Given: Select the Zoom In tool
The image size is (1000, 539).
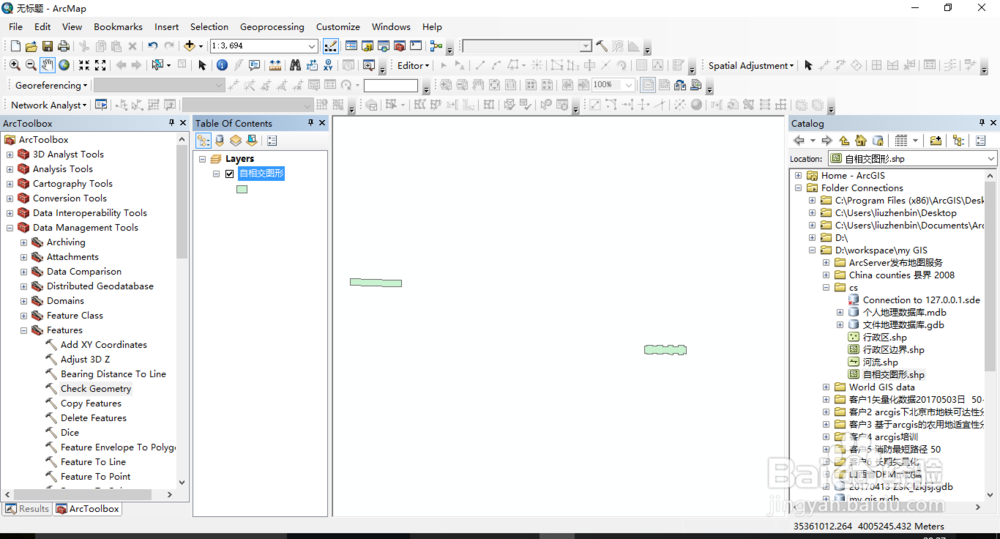Looking at the screenshot, I should (x=15, y=65).
